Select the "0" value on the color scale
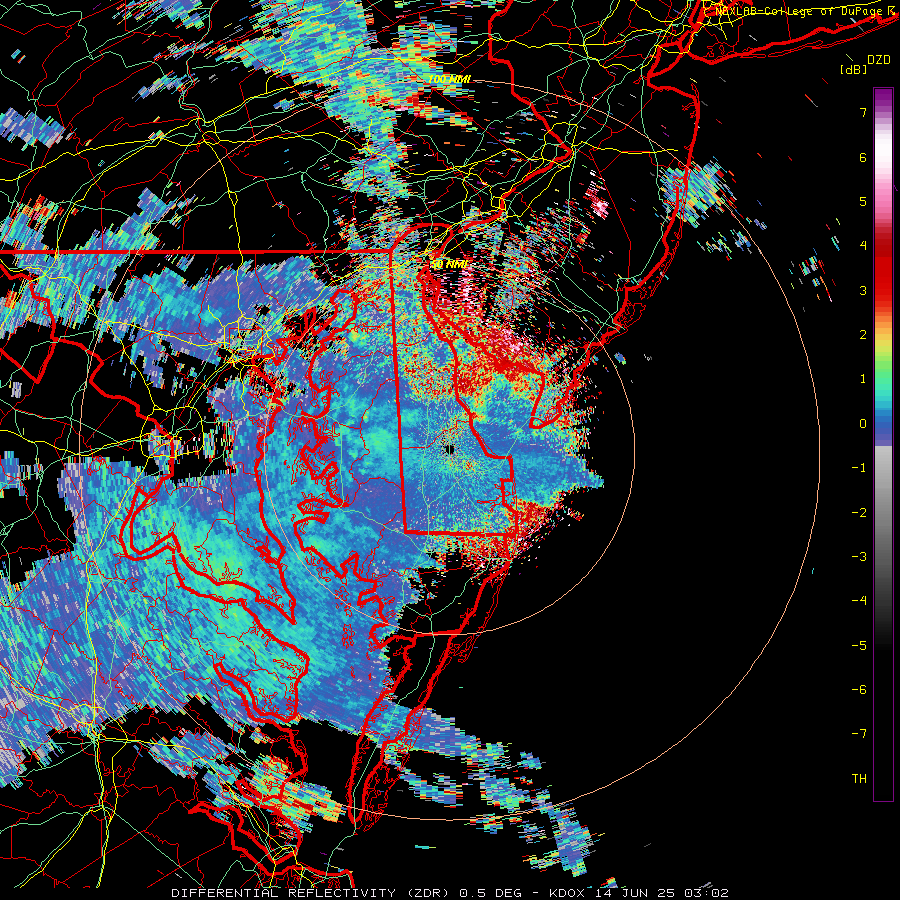Viewport: 900px width, 900px height. coord(863,424)
